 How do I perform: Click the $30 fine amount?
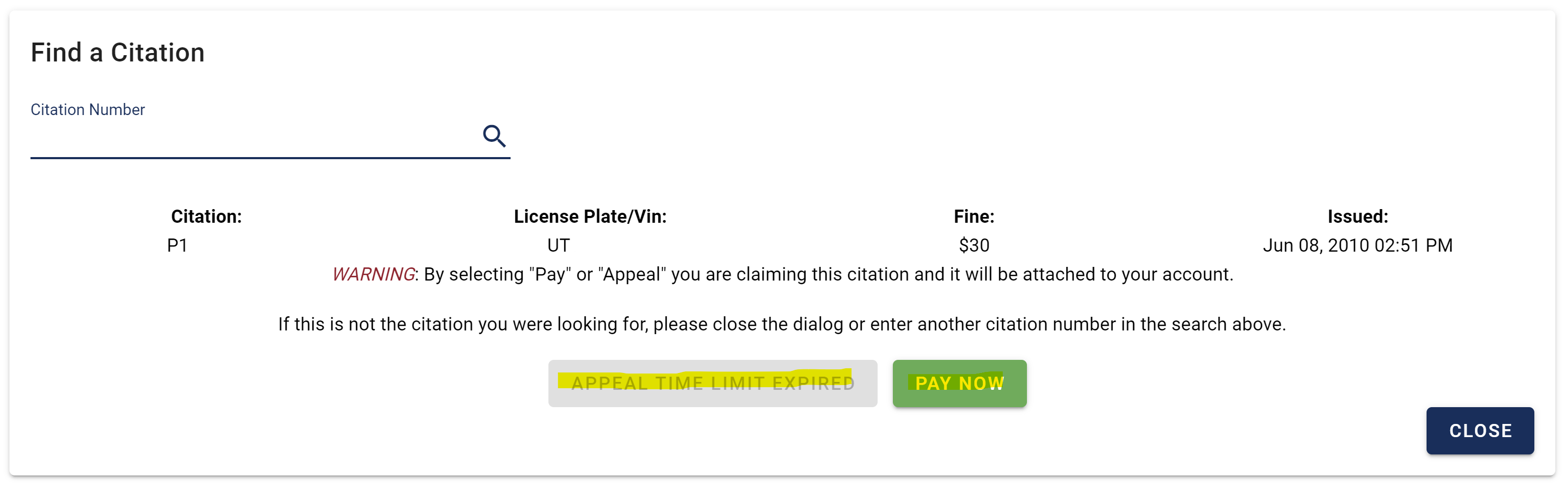coord(974,245)
